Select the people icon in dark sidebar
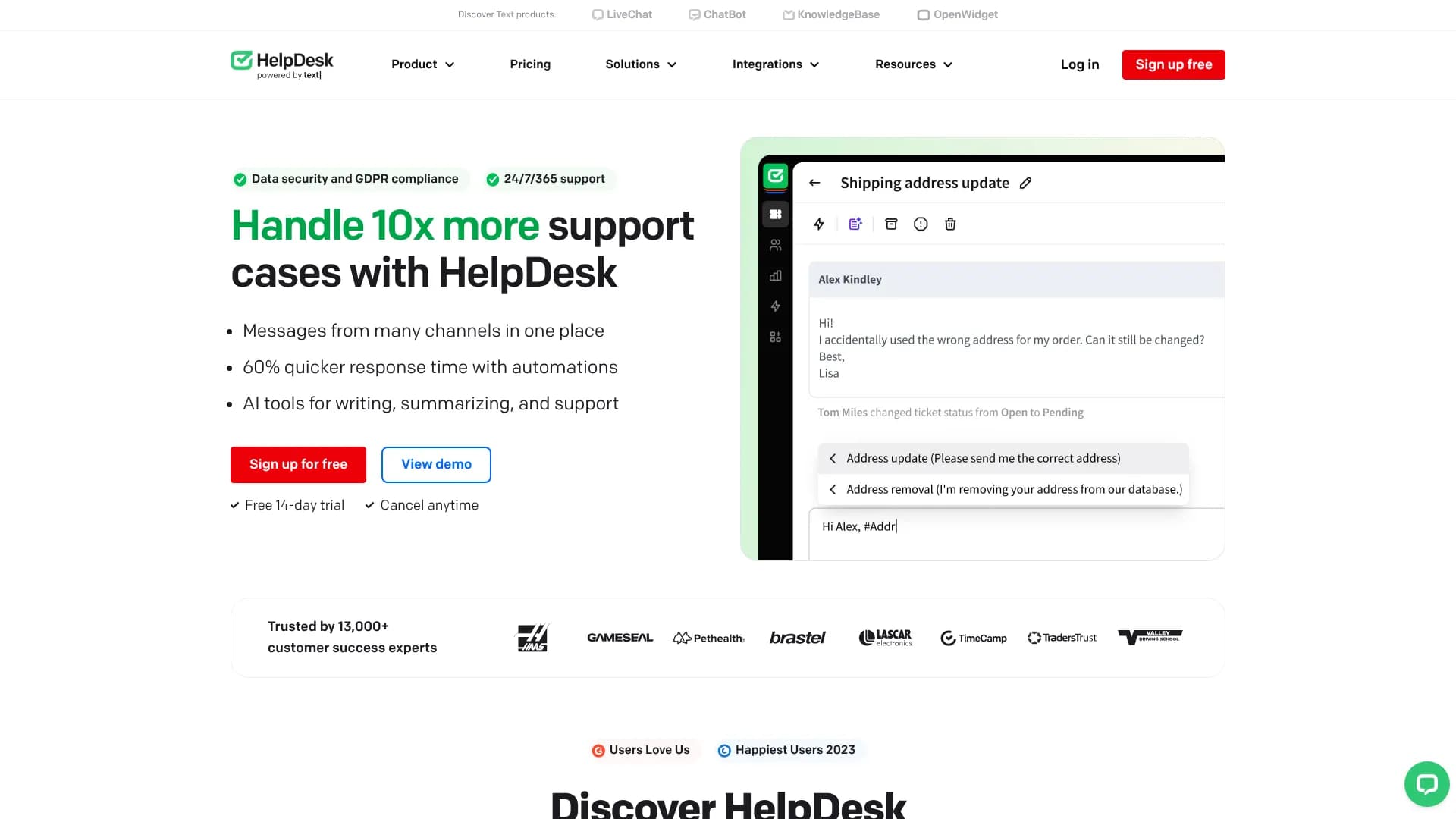1456x819 pixels. pyautogui.click(x=775, y=245)
